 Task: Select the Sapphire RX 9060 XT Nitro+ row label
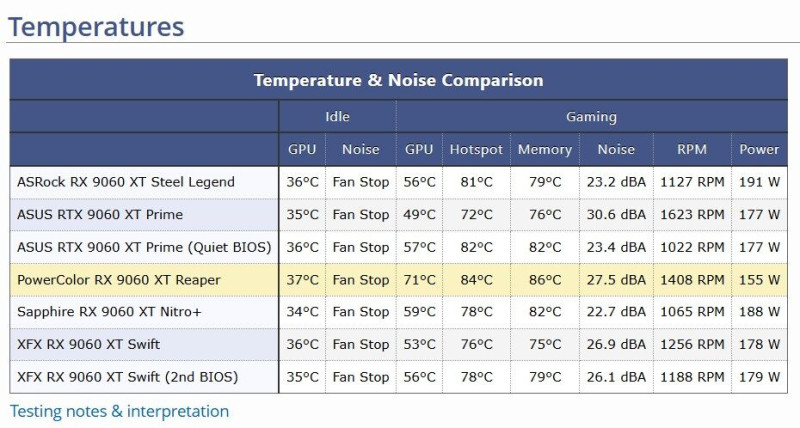pyautogui.click(x=109, y=312)
